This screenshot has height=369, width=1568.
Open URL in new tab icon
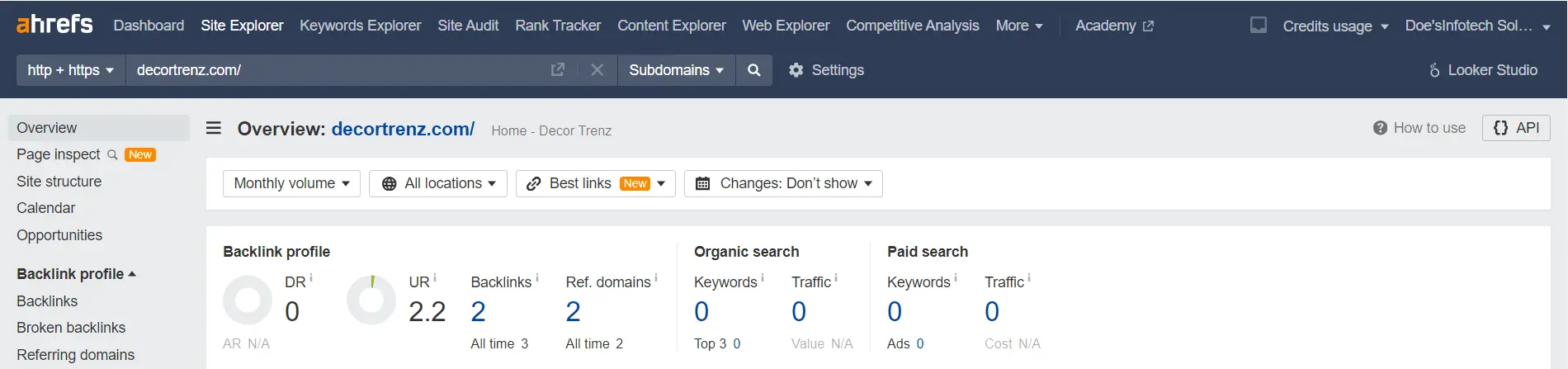(558, 70)
